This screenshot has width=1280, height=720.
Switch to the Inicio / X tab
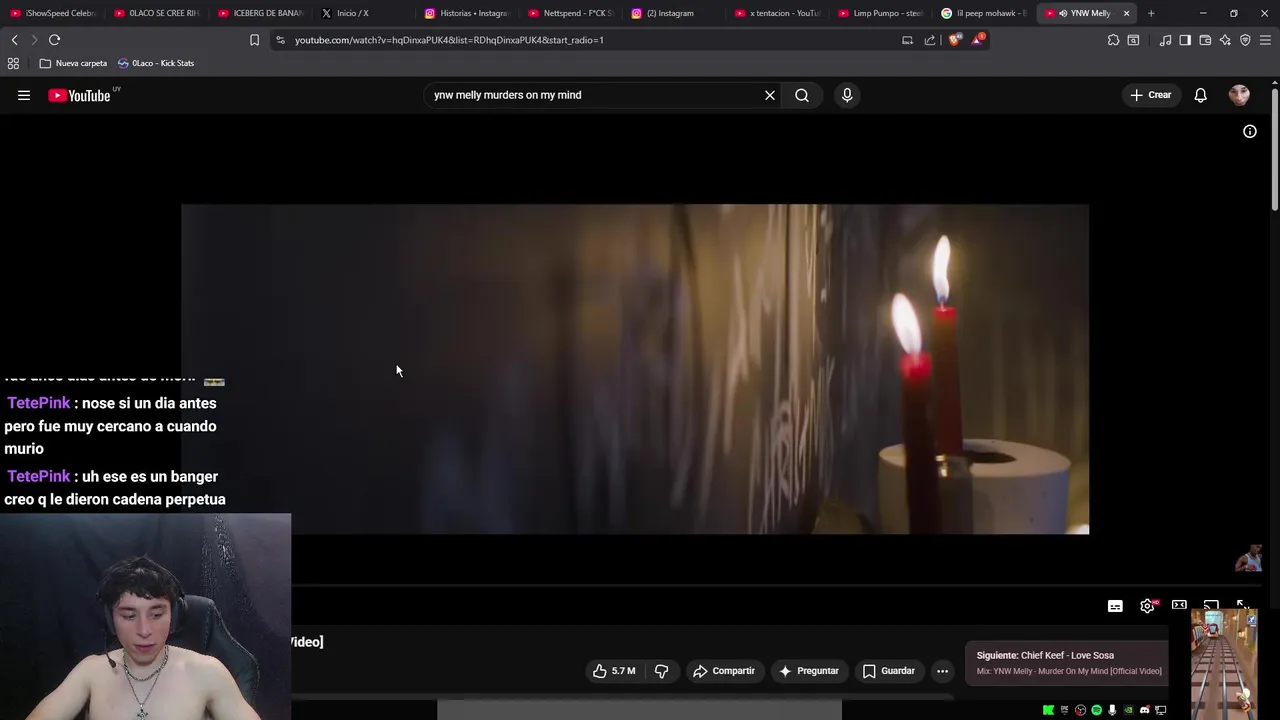[364, 13]
